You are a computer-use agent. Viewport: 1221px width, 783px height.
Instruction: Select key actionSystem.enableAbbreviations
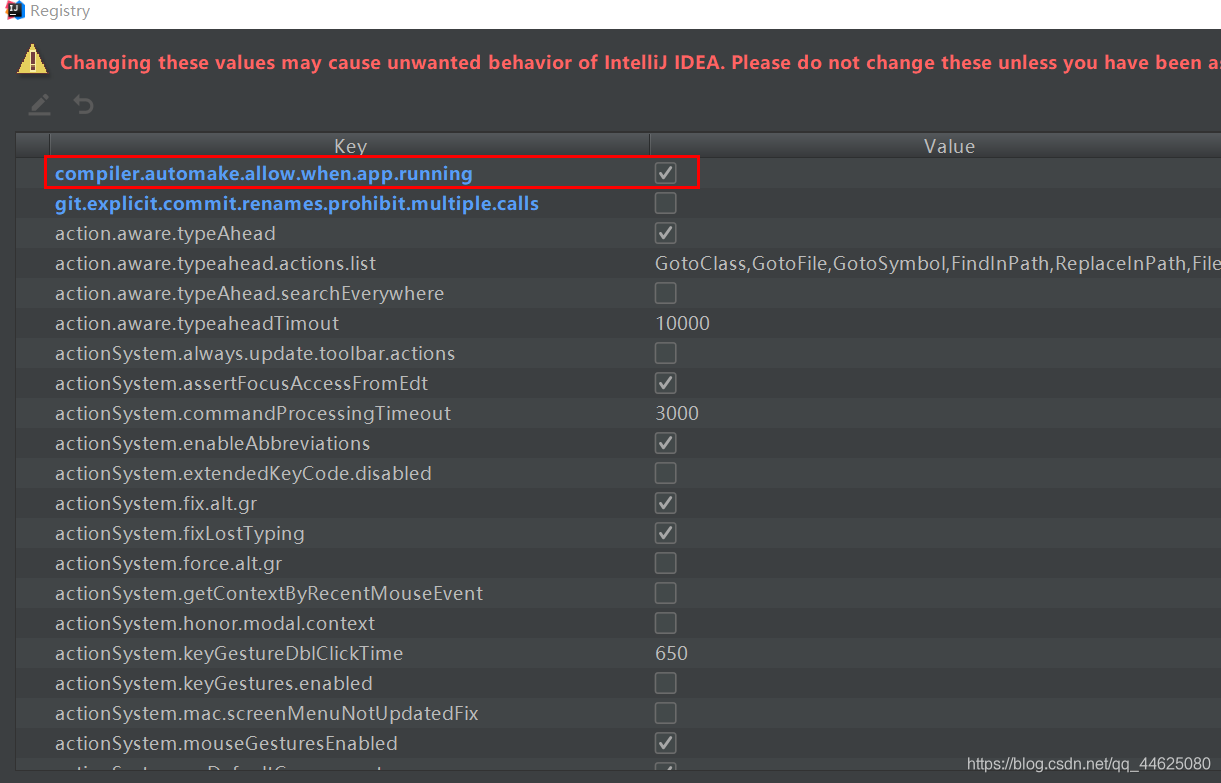212,443
